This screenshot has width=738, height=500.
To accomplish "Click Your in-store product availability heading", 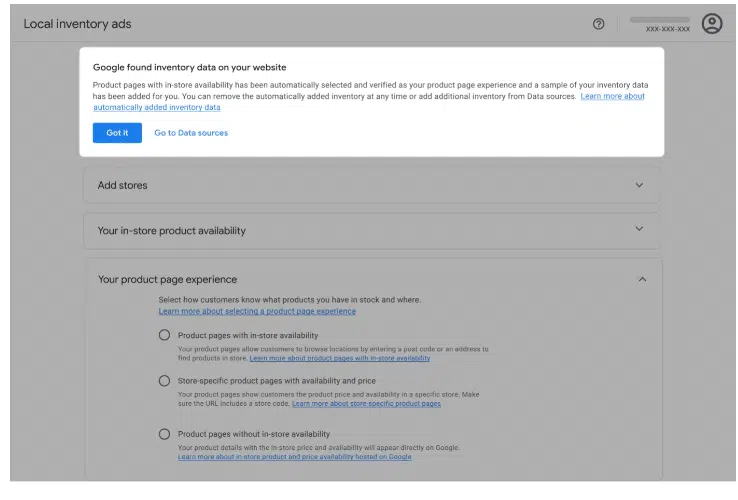I will click(172, 231).
